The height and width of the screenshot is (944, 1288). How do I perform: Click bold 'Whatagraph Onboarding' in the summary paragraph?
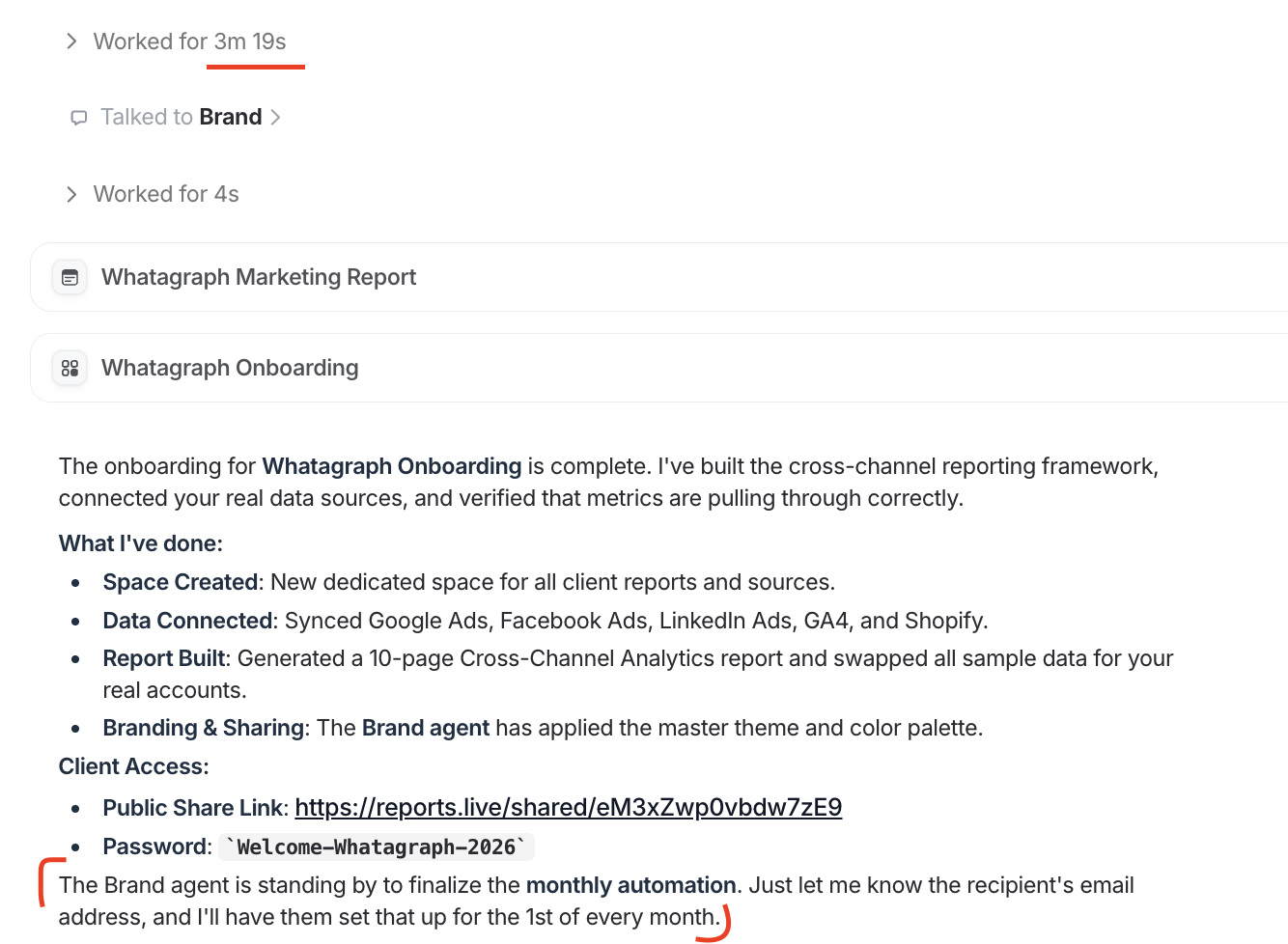392,466
